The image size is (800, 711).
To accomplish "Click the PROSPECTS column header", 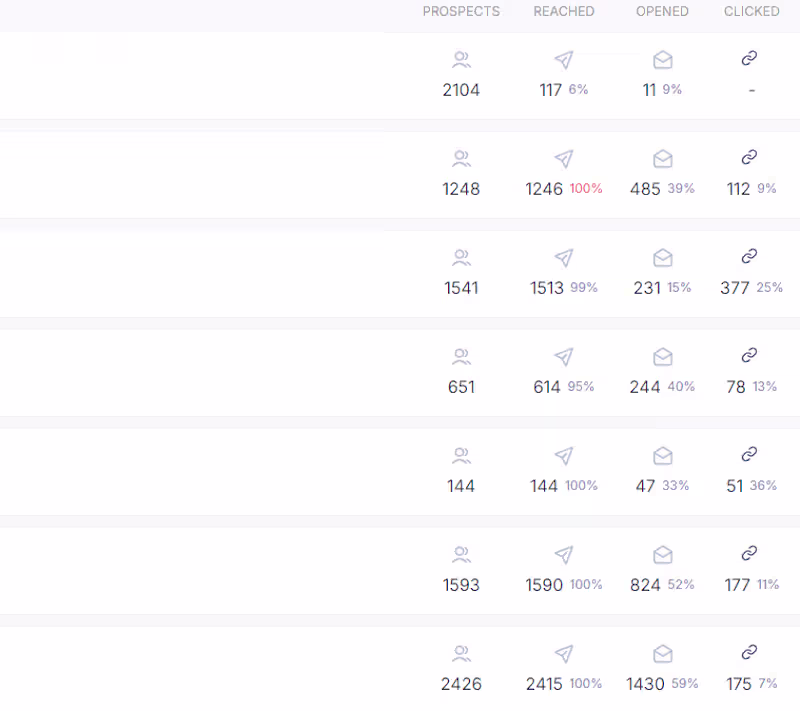I will pos(461,12).
